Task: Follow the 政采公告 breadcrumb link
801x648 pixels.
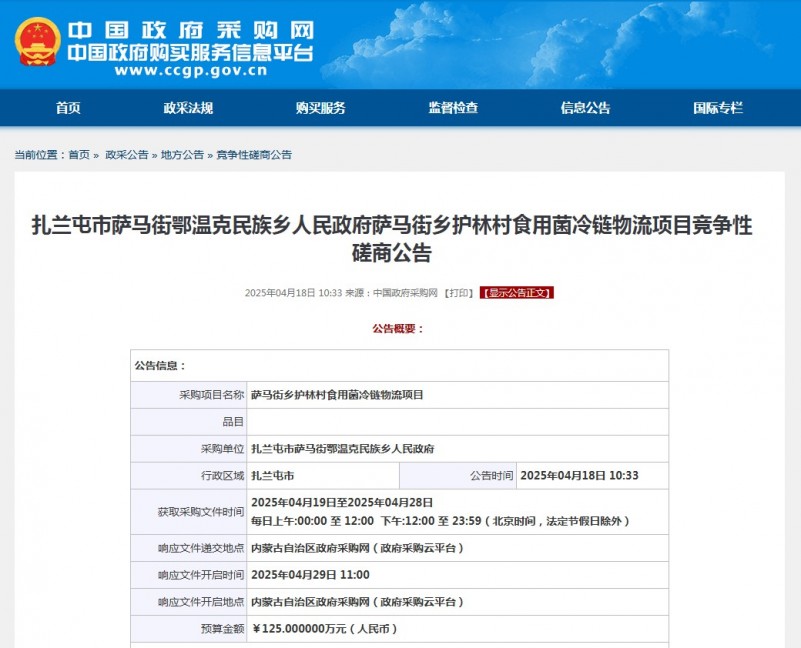Action: (x=127, y=155)
